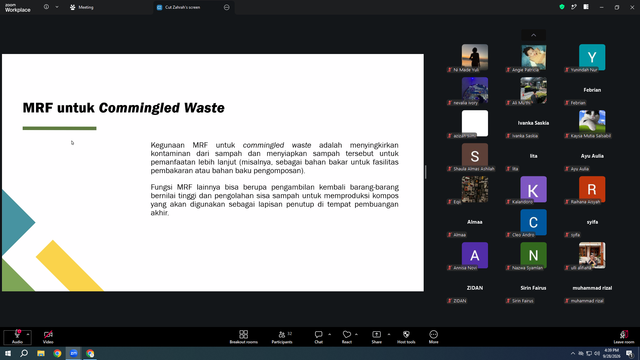
Task: Select Ni Made Yuli's video thumbnail
Action: pyautogui.click(x=475, y=58)
